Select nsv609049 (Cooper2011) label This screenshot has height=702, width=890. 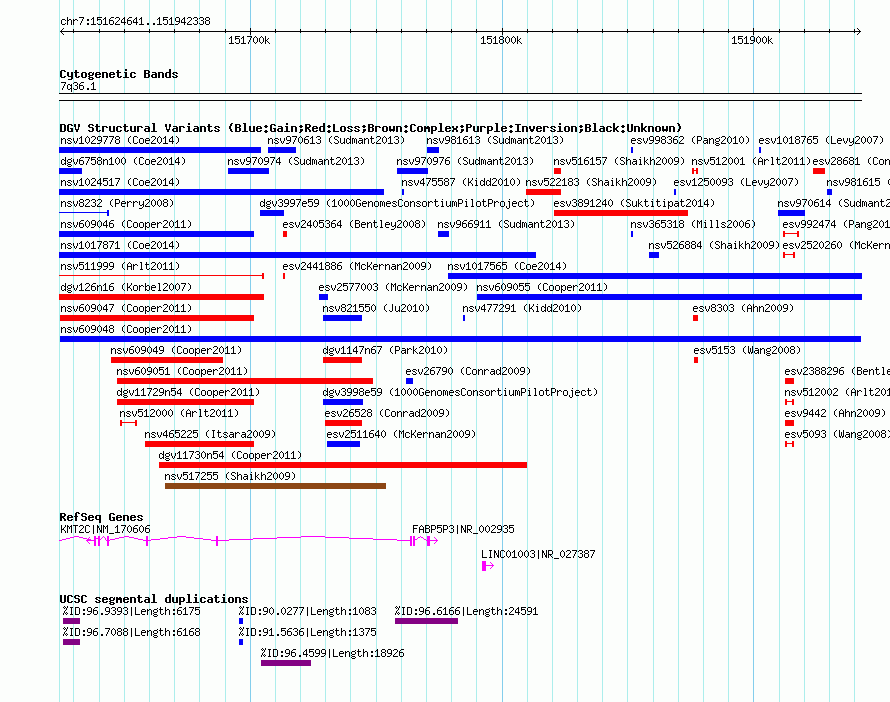177,350
